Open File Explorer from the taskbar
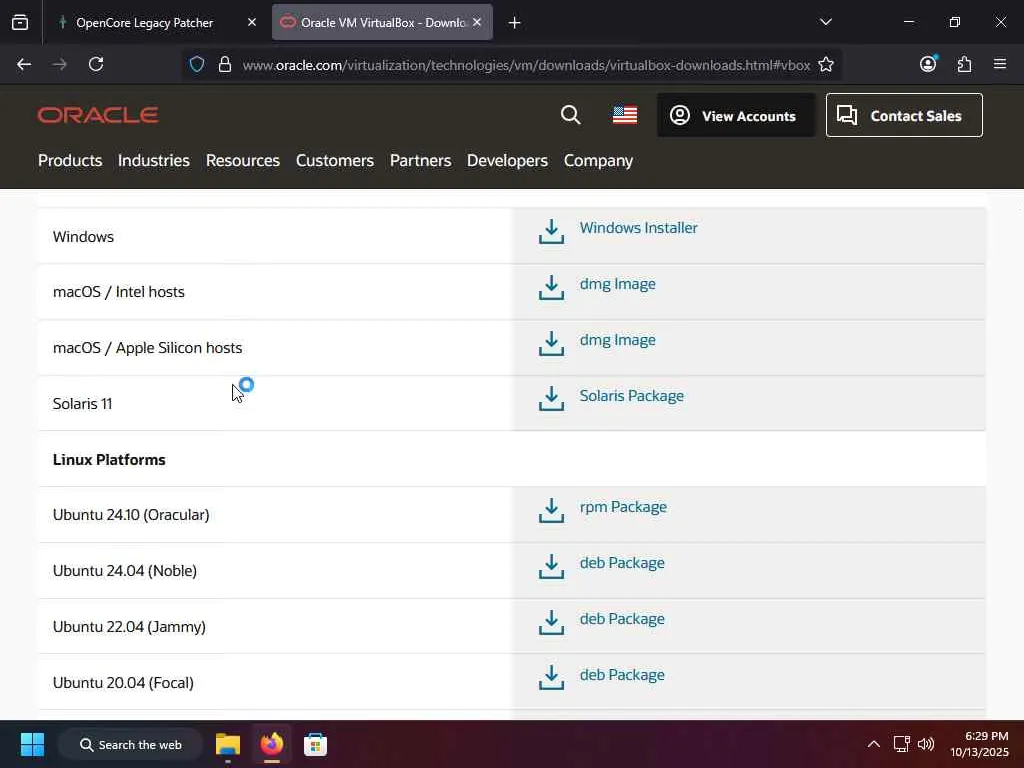This screenshot has width=1024, height=768. (228, 744)
